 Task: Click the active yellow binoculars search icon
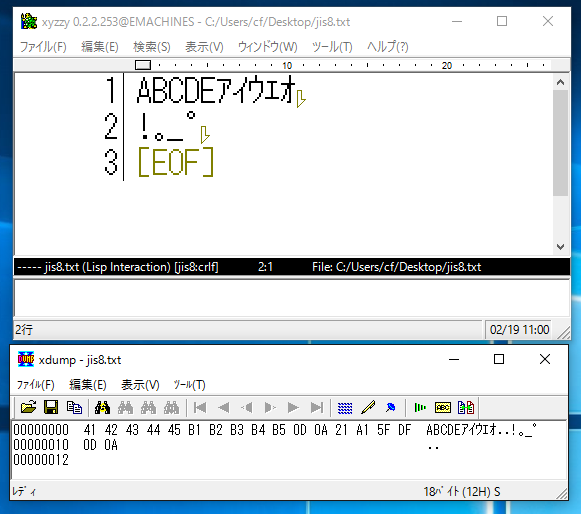[102, 407]
